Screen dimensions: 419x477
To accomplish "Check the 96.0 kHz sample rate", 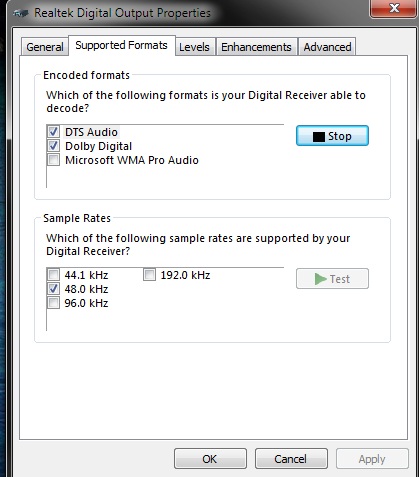I will (53, 303).
